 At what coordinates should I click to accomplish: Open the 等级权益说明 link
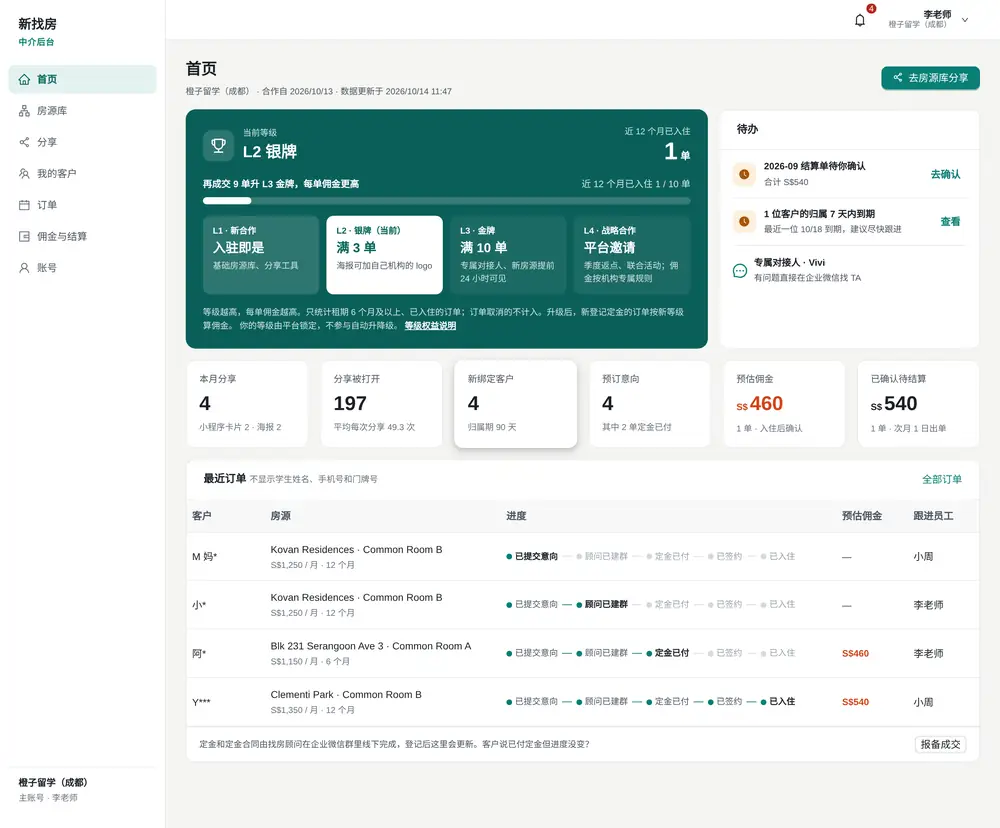pos(430,326)
